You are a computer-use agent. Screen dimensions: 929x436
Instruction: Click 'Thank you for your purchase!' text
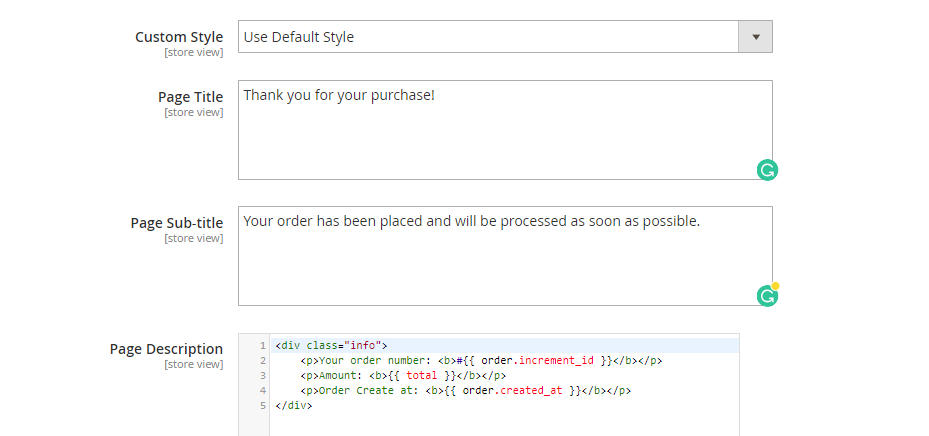(x=339, y=95)
